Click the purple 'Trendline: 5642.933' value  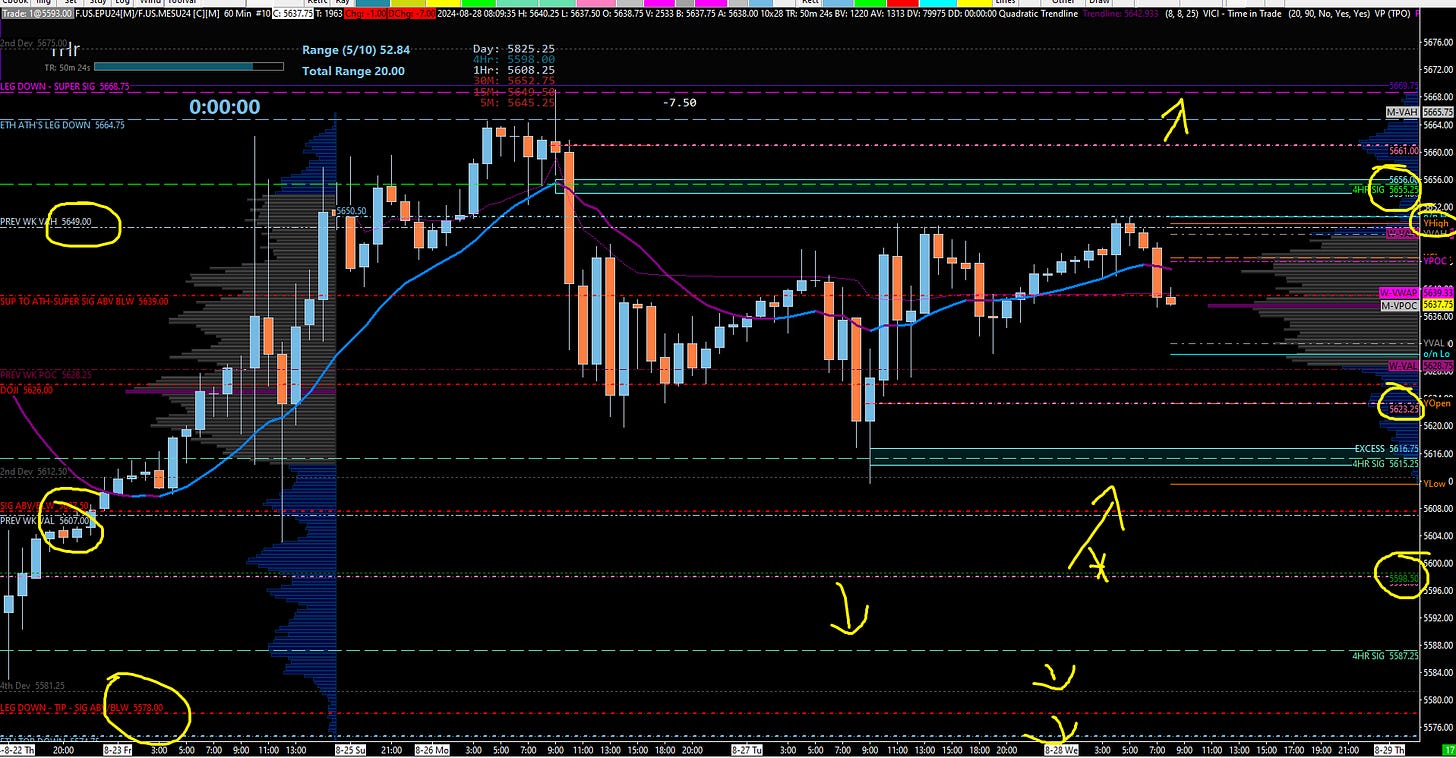tap(1120, 14)
